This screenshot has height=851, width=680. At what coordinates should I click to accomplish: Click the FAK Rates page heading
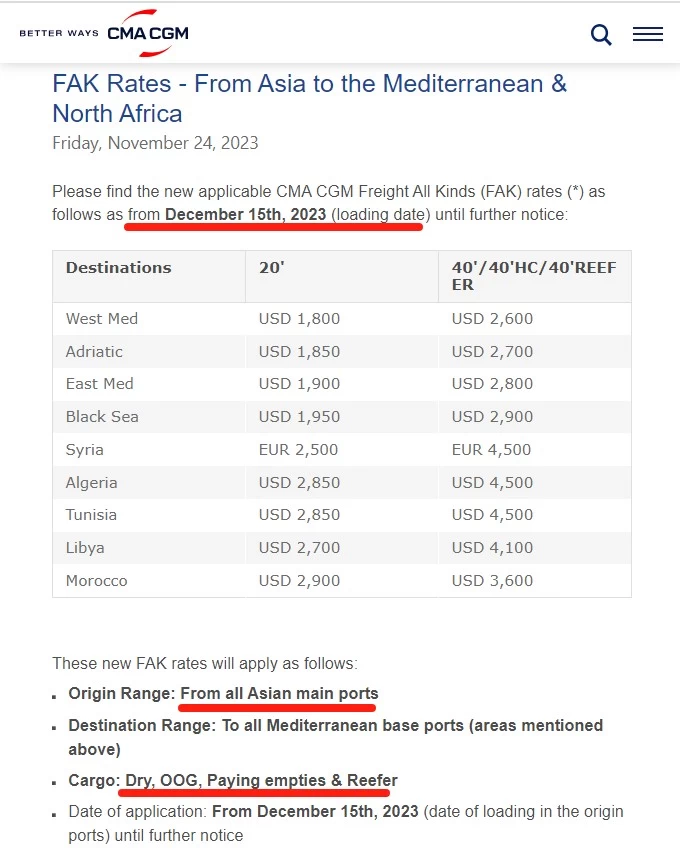[309, 98]
